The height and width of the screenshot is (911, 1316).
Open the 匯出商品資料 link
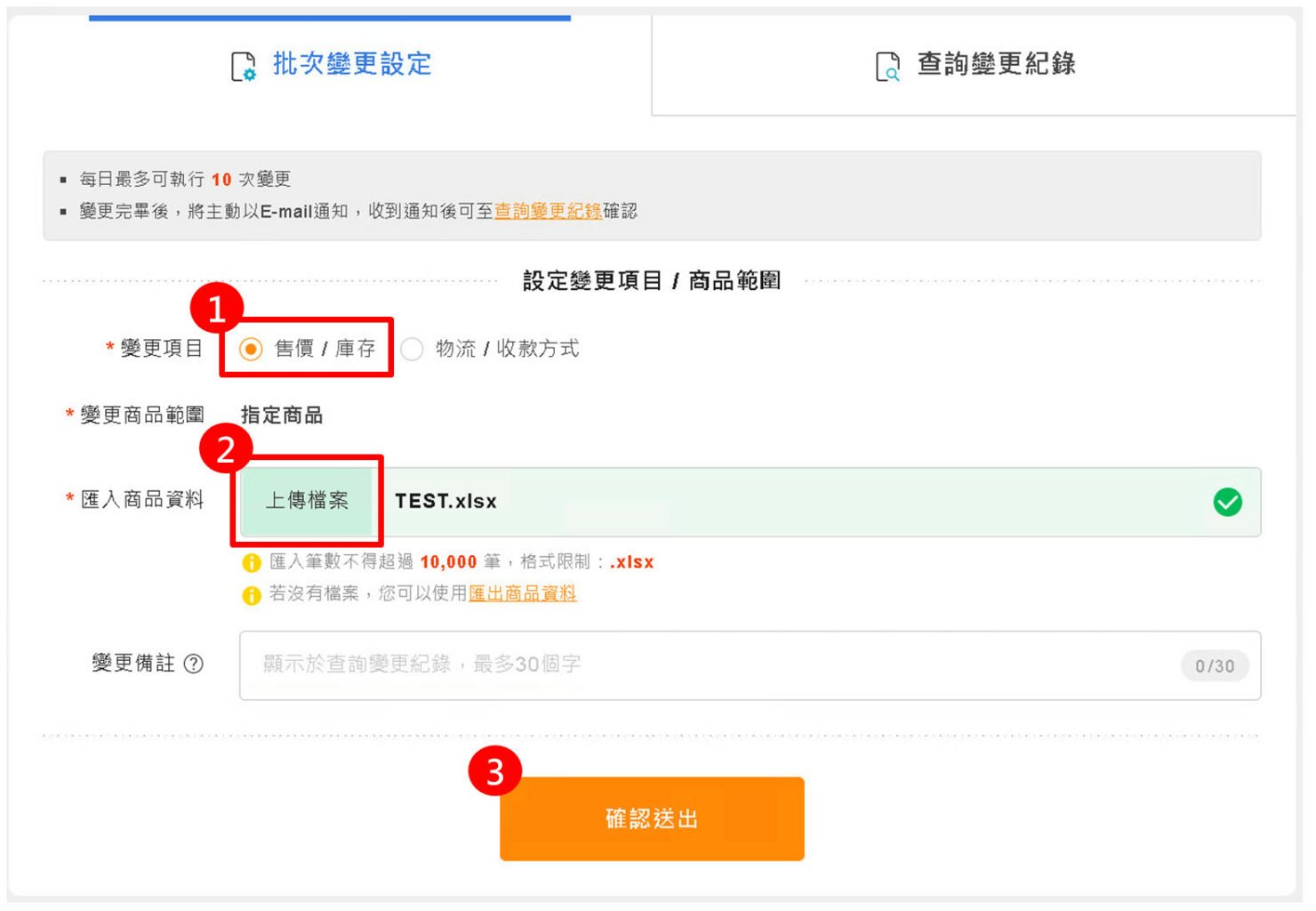[x=522, y=593]
